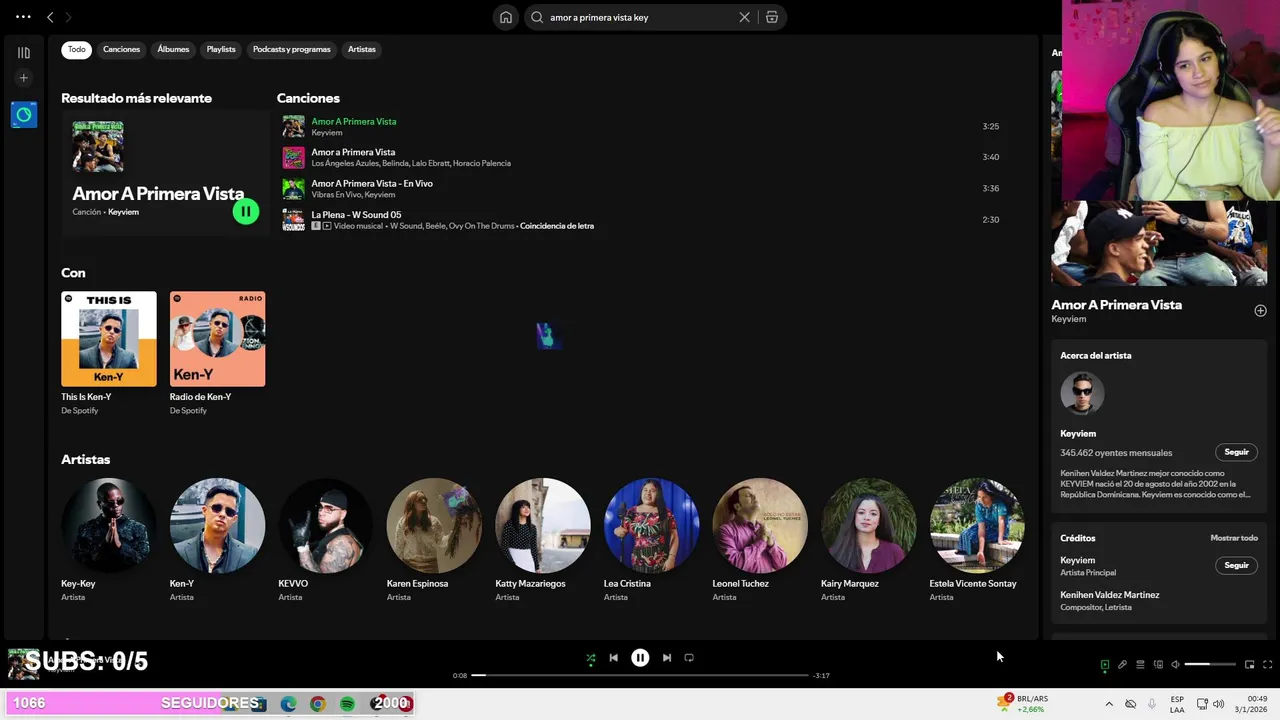Click Mostrar todo in Créditos
Viewport: 1280px width, 720px height.
[1234, 538]
